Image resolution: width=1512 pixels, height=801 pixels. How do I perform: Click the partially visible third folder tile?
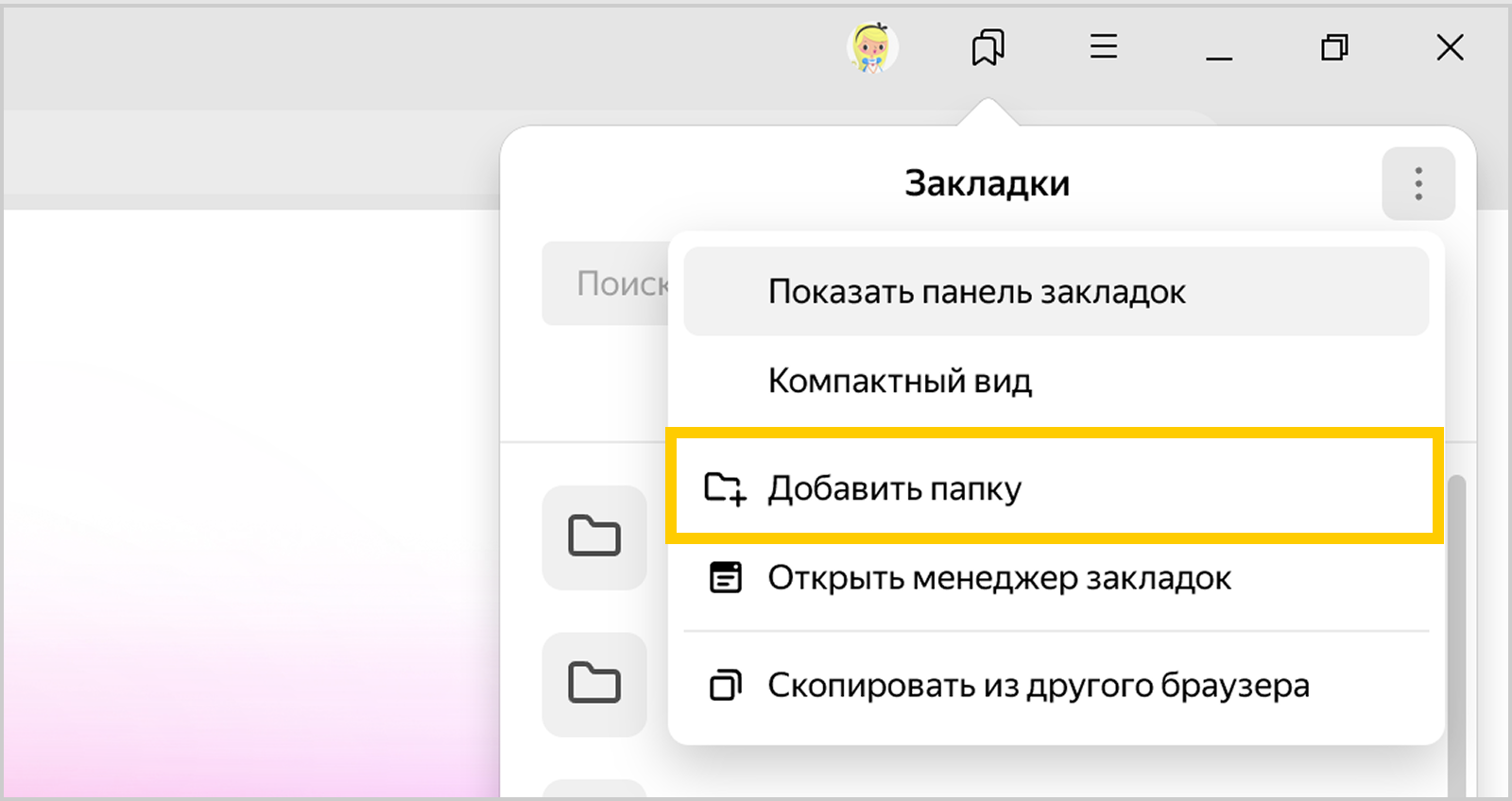[x=594, y=790]
